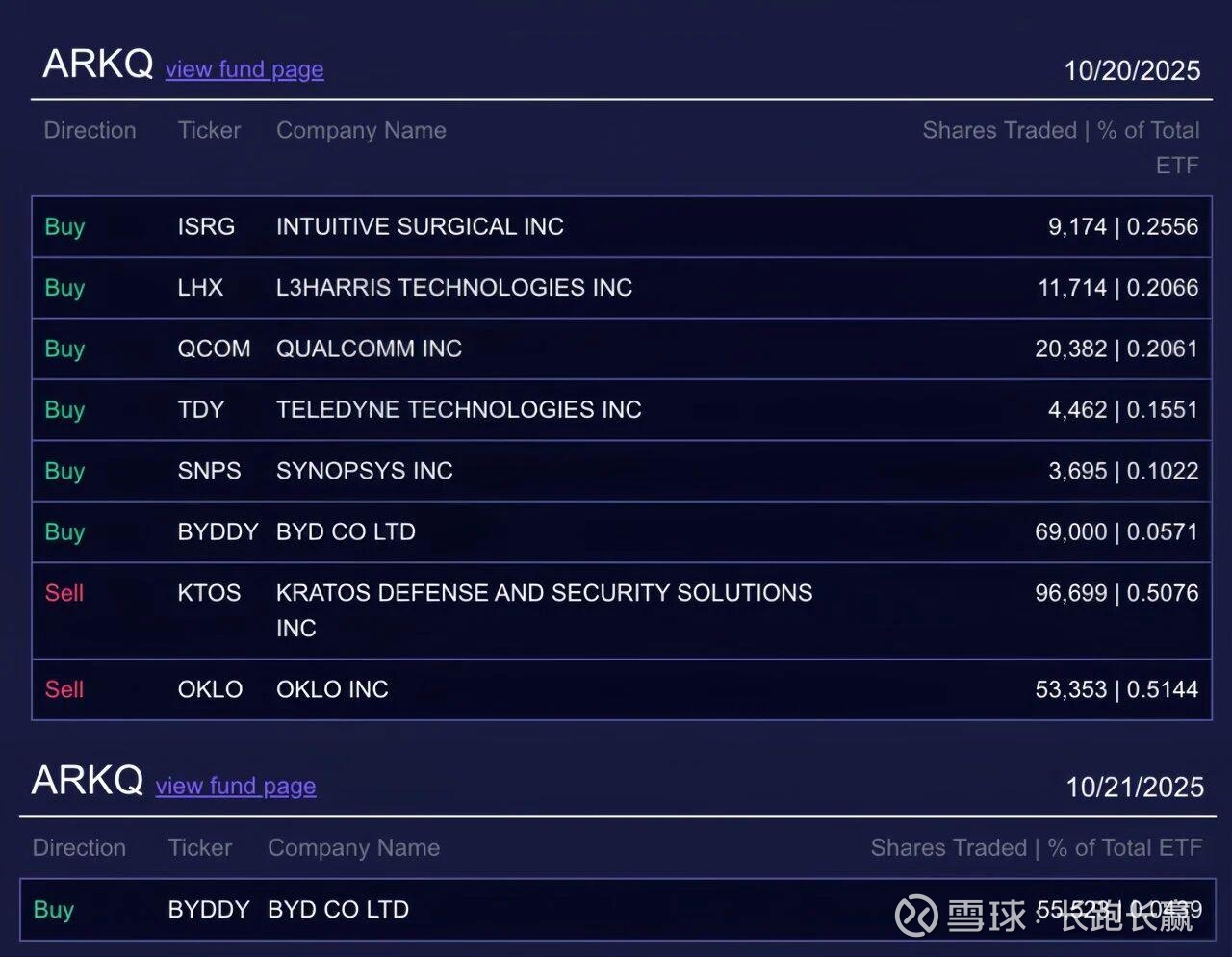Select the KTOS ticker cell
This screenshot has width=1232, height=957.
point(209,592)
